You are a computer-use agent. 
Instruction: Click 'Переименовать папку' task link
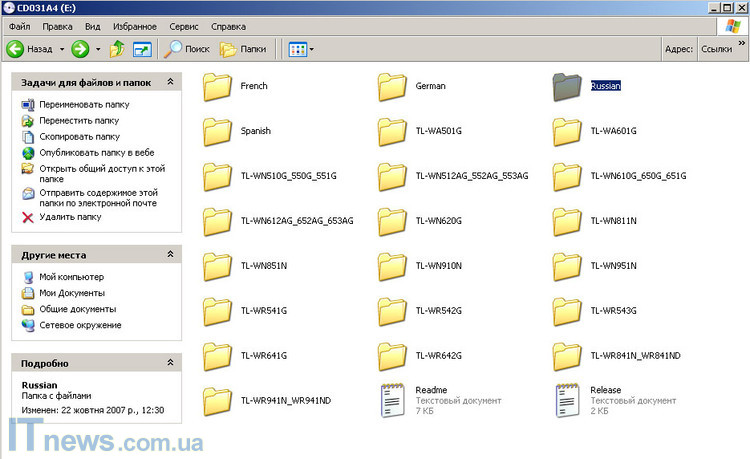click(84, 105)
